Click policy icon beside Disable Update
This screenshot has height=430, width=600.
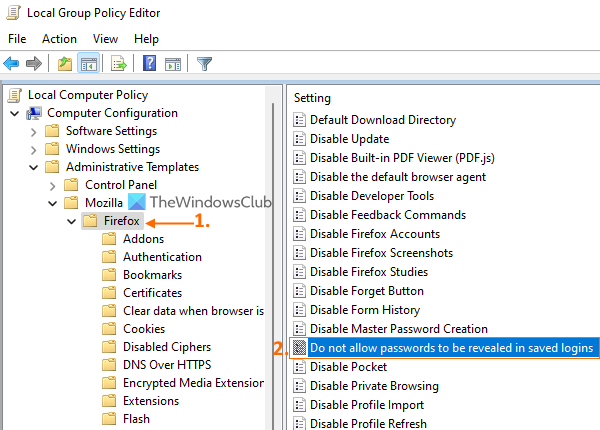click(299, 138)
